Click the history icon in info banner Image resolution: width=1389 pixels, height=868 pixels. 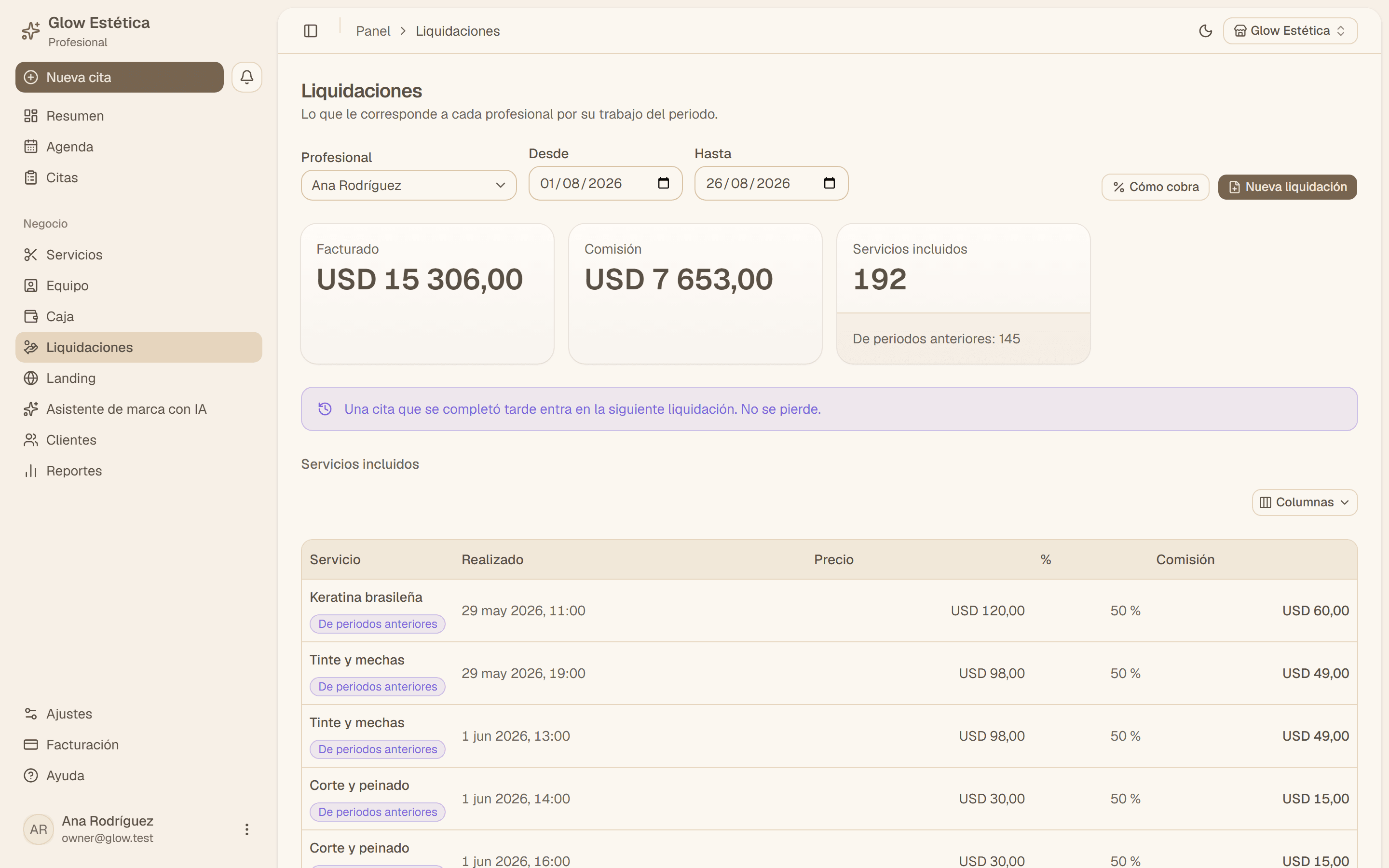pos(325,409)
